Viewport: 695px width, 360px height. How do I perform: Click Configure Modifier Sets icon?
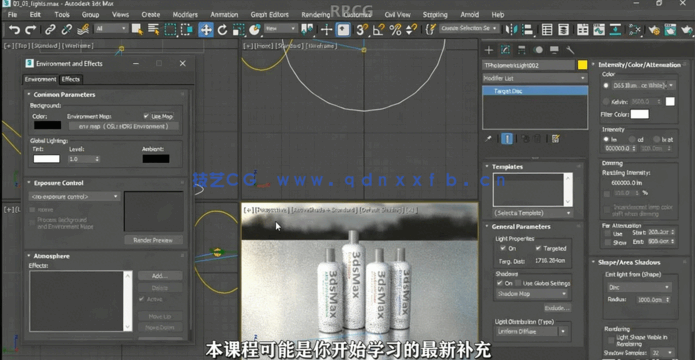coord(555,139)
